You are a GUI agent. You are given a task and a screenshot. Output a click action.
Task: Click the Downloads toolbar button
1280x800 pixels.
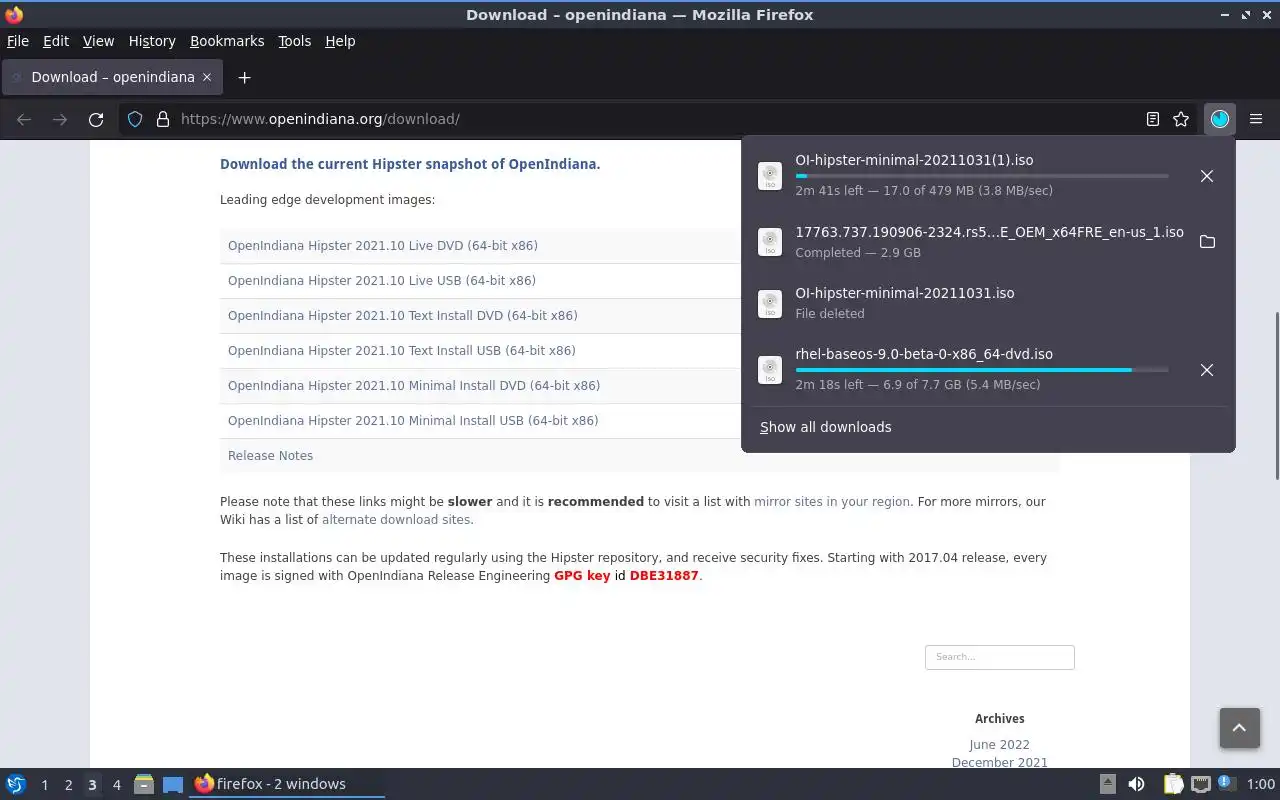coord(1219,119)
